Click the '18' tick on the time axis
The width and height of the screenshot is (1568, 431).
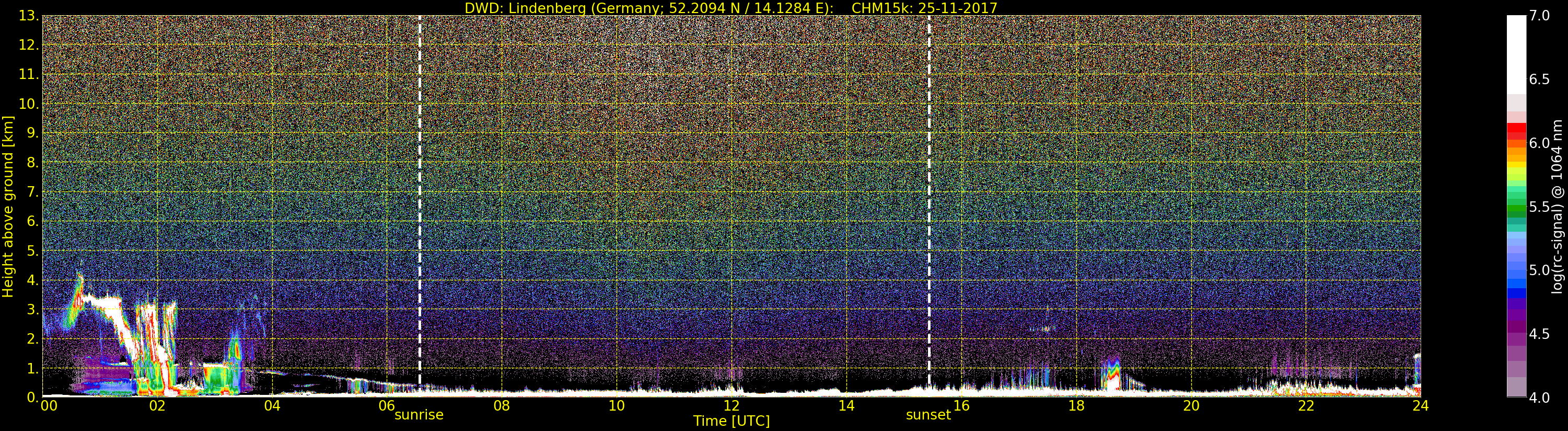click(x=1076, y=405)
